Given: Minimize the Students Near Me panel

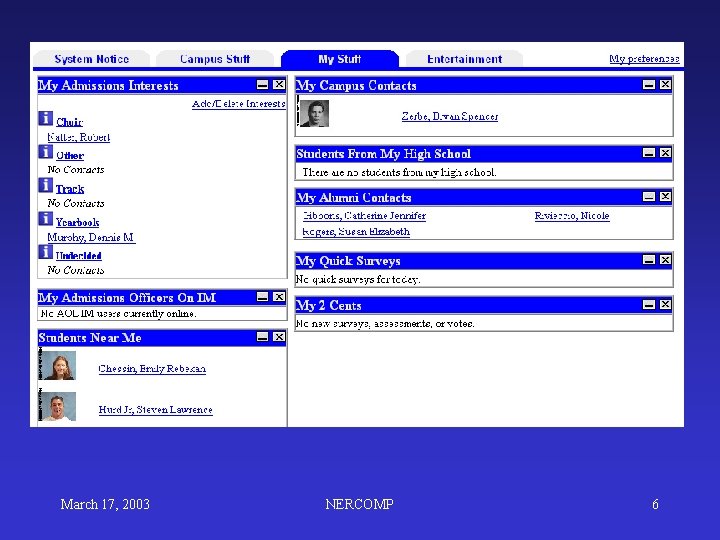Looking at the screenshot, I should point(262,337).
